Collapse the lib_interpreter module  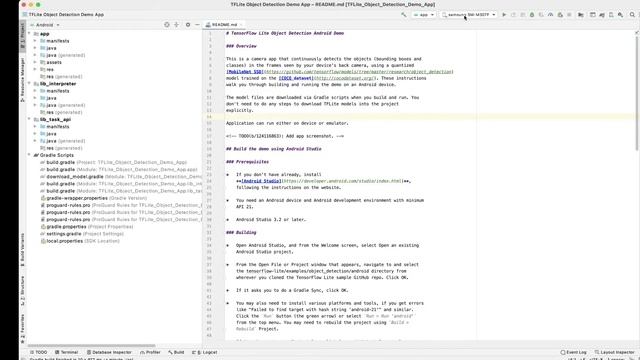click(x=29, y=84)
